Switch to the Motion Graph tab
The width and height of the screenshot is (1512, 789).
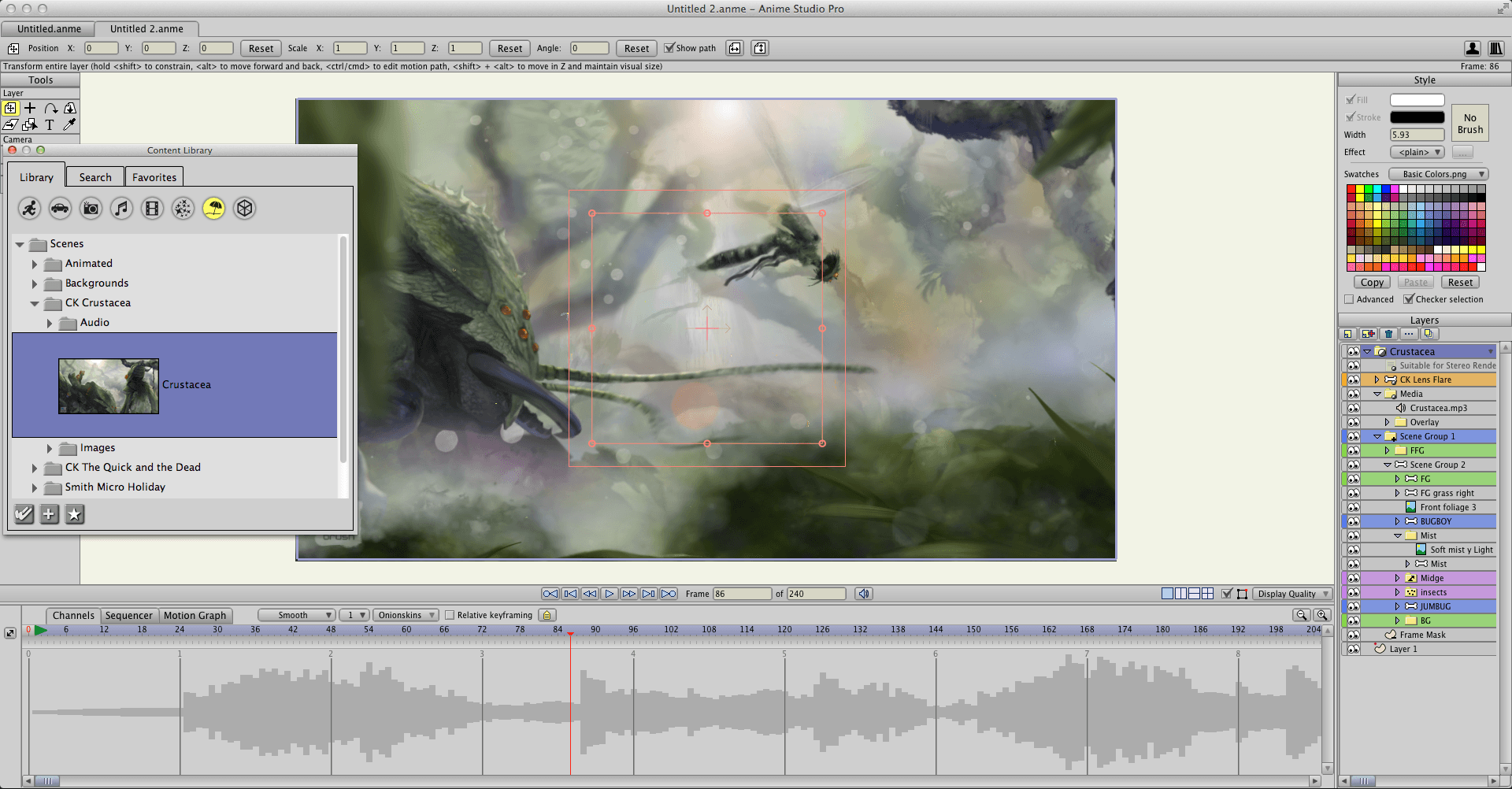[x=195, y=615]
